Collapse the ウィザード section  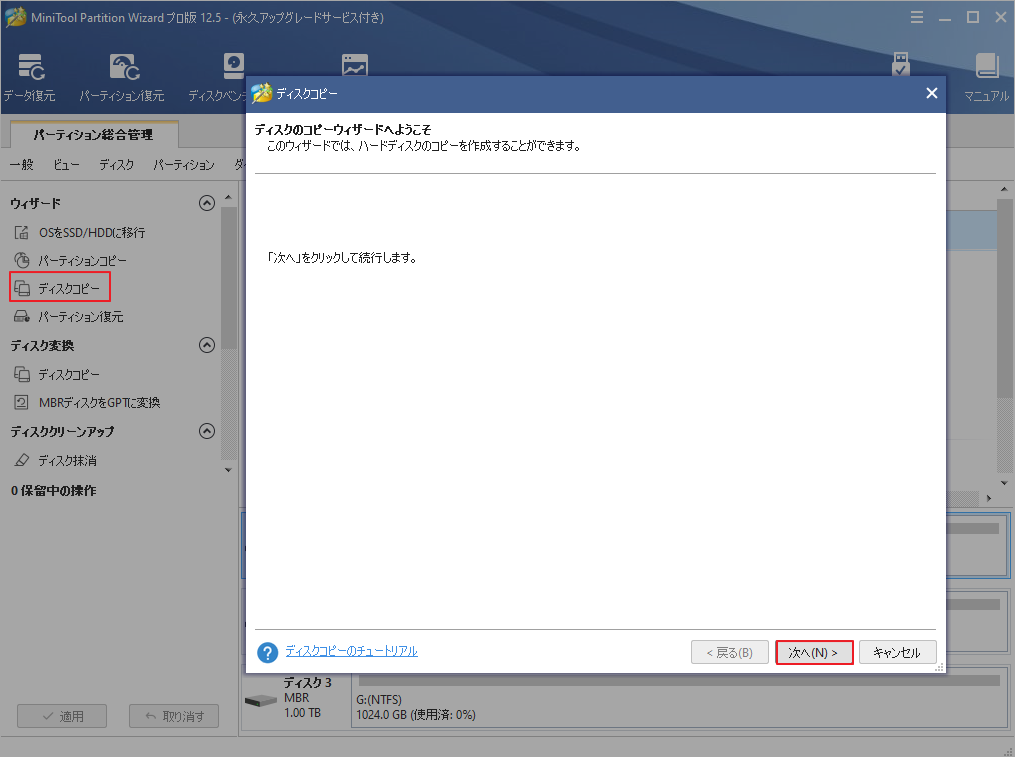(207, 202)
